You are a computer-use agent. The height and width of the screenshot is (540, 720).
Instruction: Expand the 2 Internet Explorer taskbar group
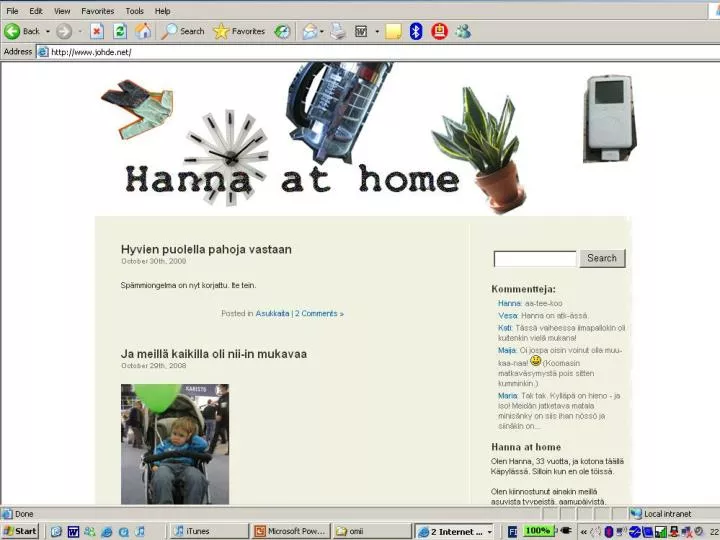click(455, 531)
